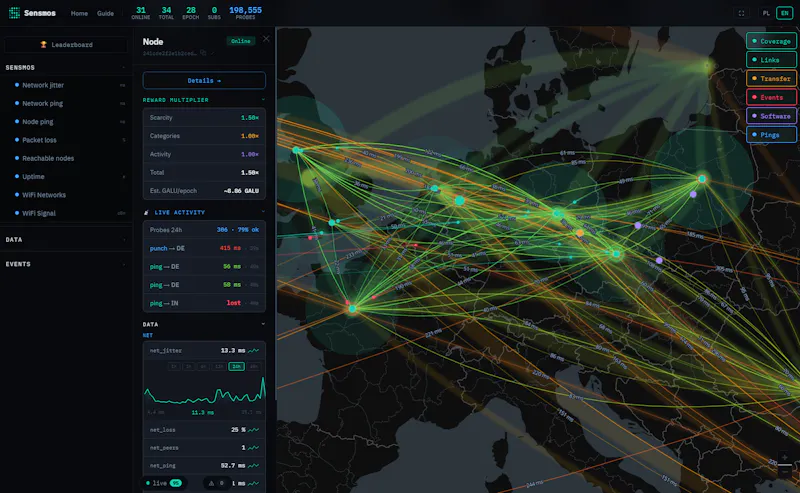Screen dimensions: 800x493
Task: Toggle fullscreen map view
Action: pos(741,13)
